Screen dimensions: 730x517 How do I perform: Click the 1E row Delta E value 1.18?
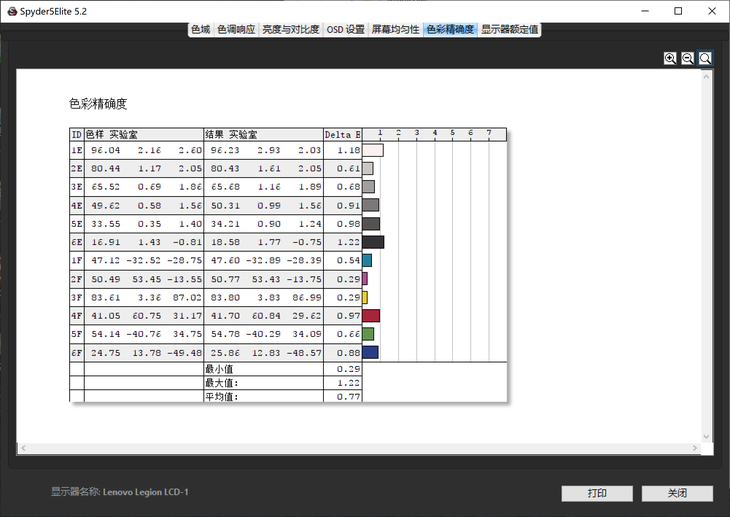[x=348, y=150]
